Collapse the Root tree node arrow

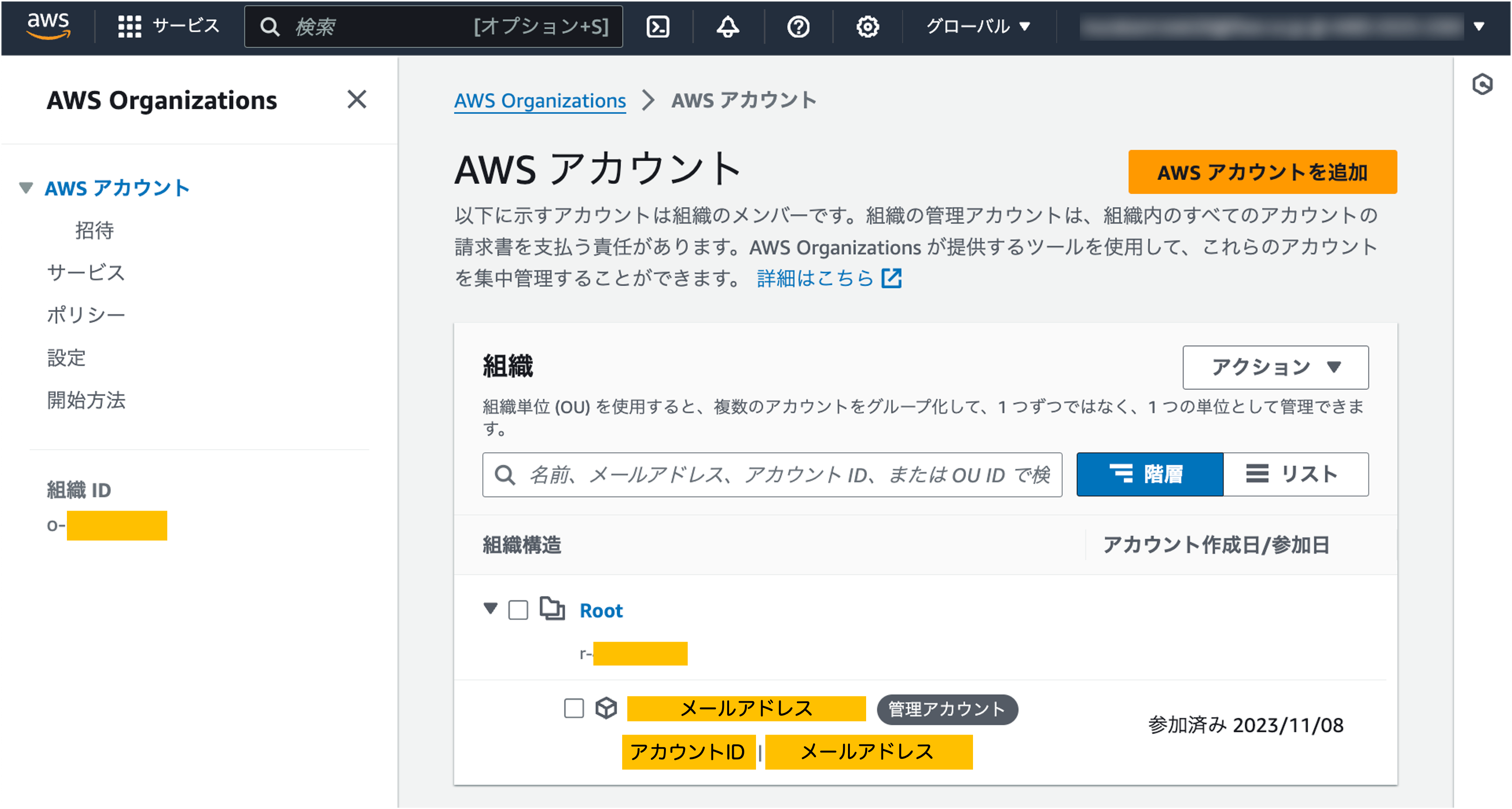coord(491,608)
